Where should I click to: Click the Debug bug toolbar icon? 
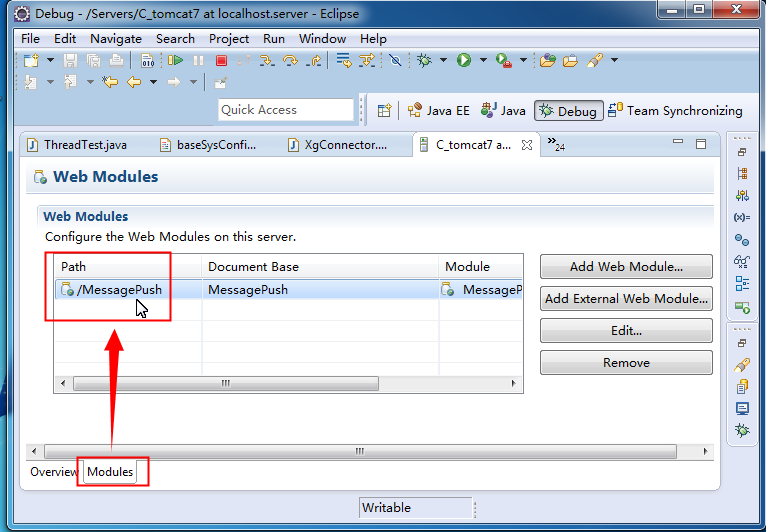pyautogui.click(x=424, y=61)
